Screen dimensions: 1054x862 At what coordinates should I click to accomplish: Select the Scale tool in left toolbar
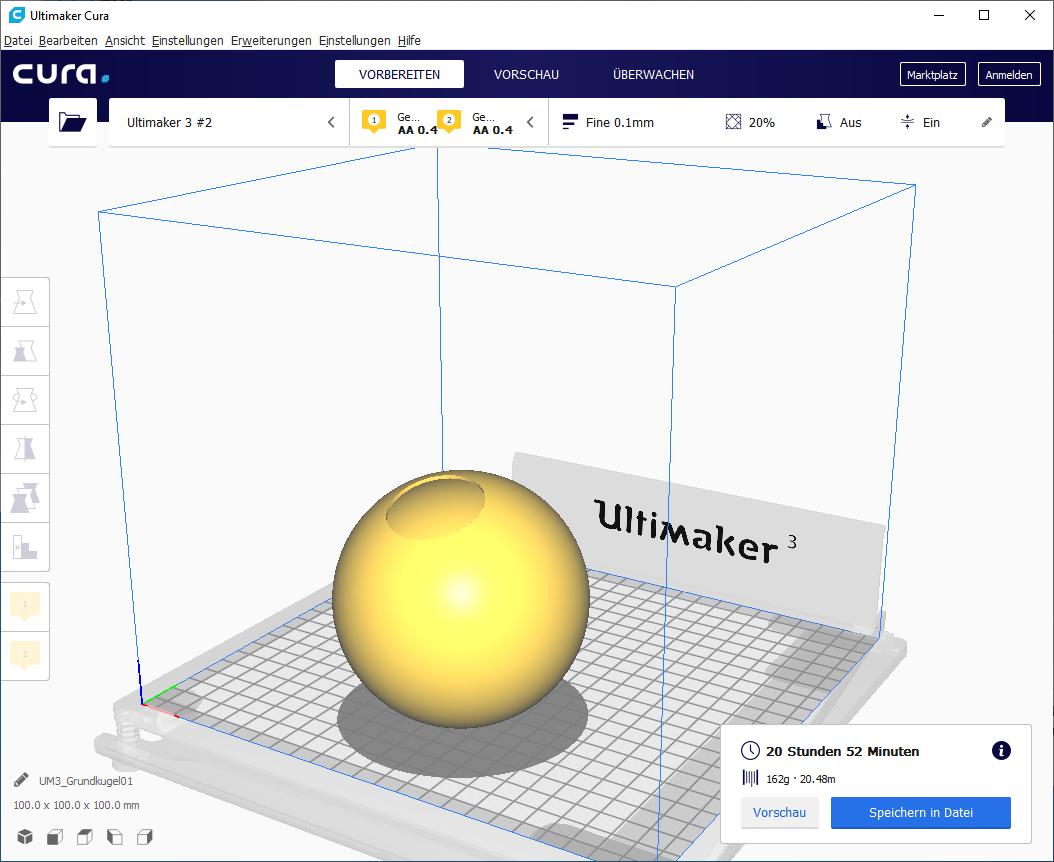[25, 351]
